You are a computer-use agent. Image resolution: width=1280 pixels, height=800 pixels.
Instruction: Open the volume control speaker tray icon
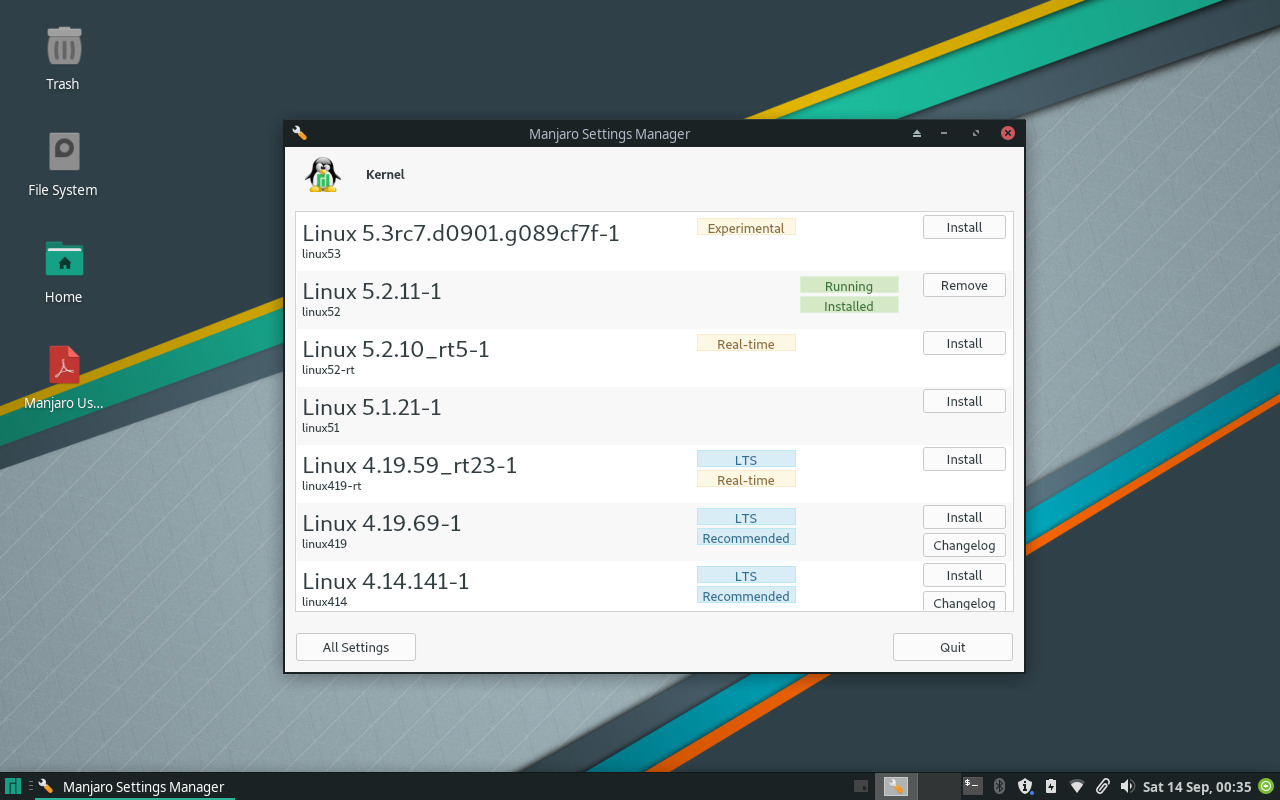coord(1128,786)
